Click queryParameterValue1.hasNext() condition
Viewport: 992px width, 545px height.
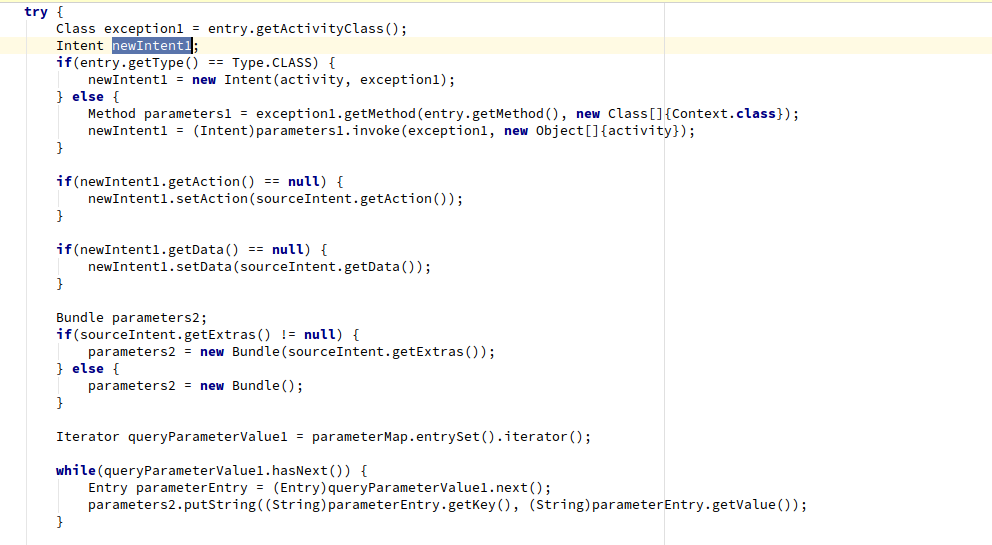click(x=223, y=471)
